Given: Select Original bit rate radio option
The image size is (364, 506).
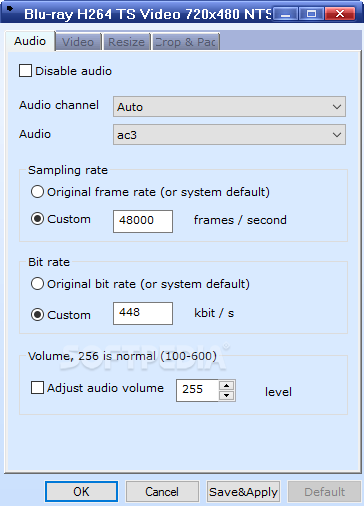Looking at the screenshot, I should pos(37,284).
